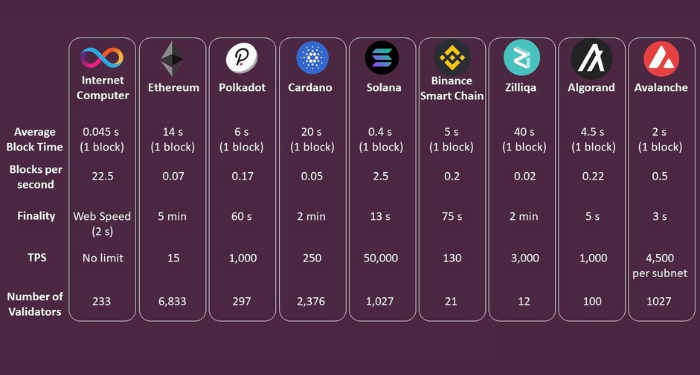Click the Binance Smart Chain logo

[452, 57]
